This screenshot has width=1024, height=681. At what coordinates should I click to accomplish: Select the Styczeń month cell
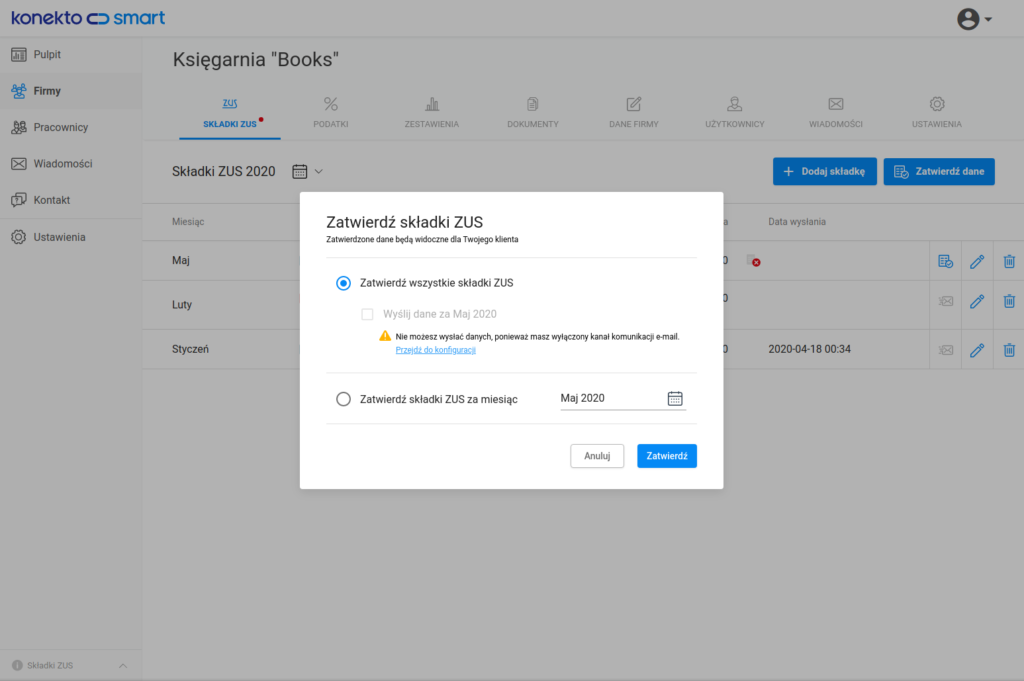pos(191,349)
